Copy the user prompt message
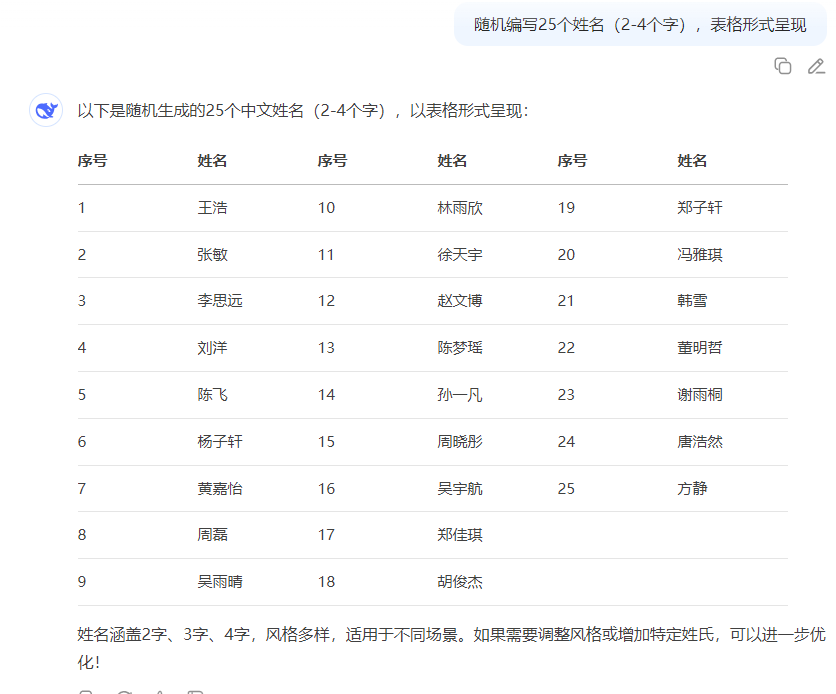 pyautogui.click(x=783, y=66)
